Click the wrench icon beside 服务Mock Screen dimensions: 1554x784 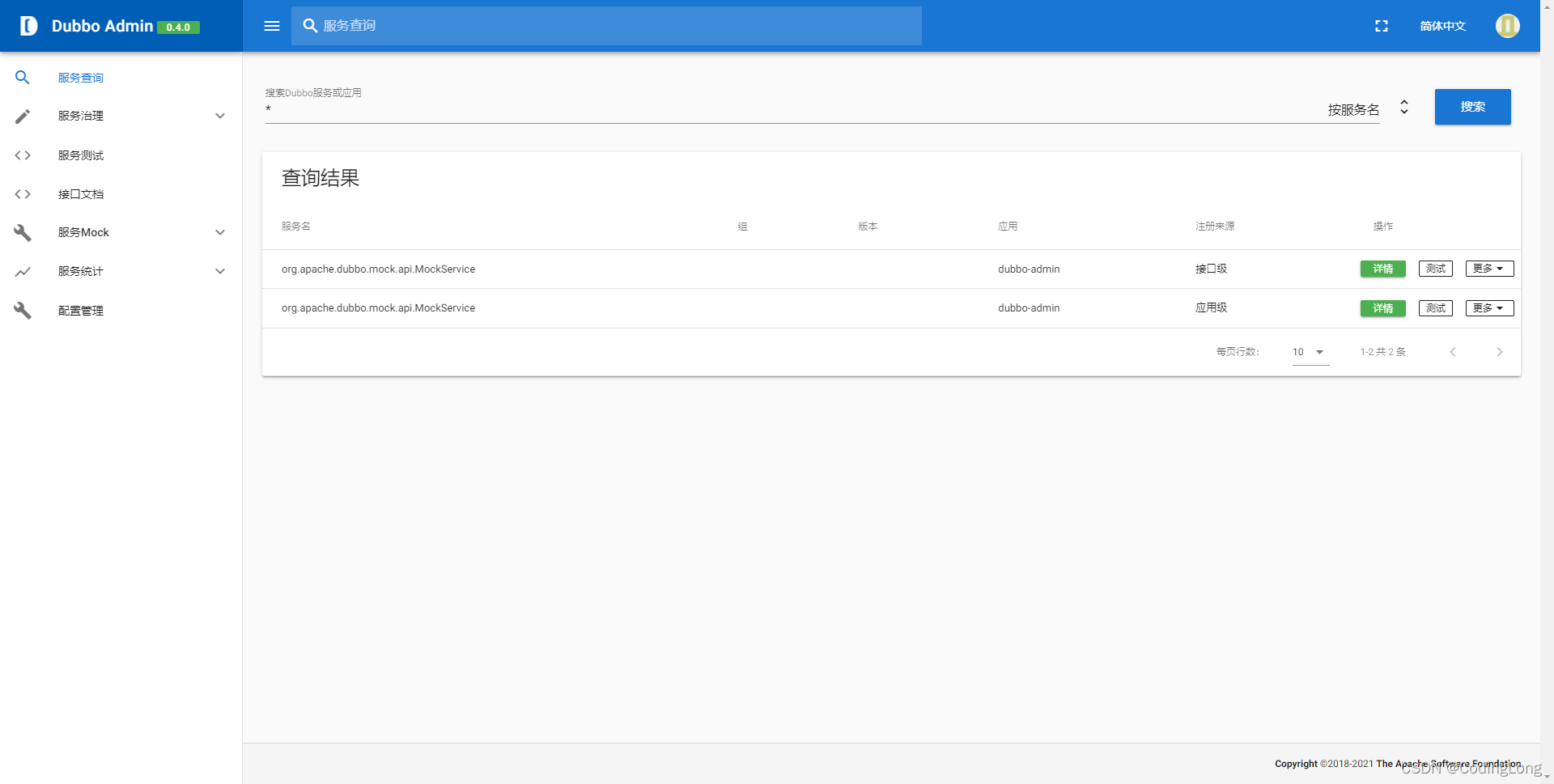23,233
